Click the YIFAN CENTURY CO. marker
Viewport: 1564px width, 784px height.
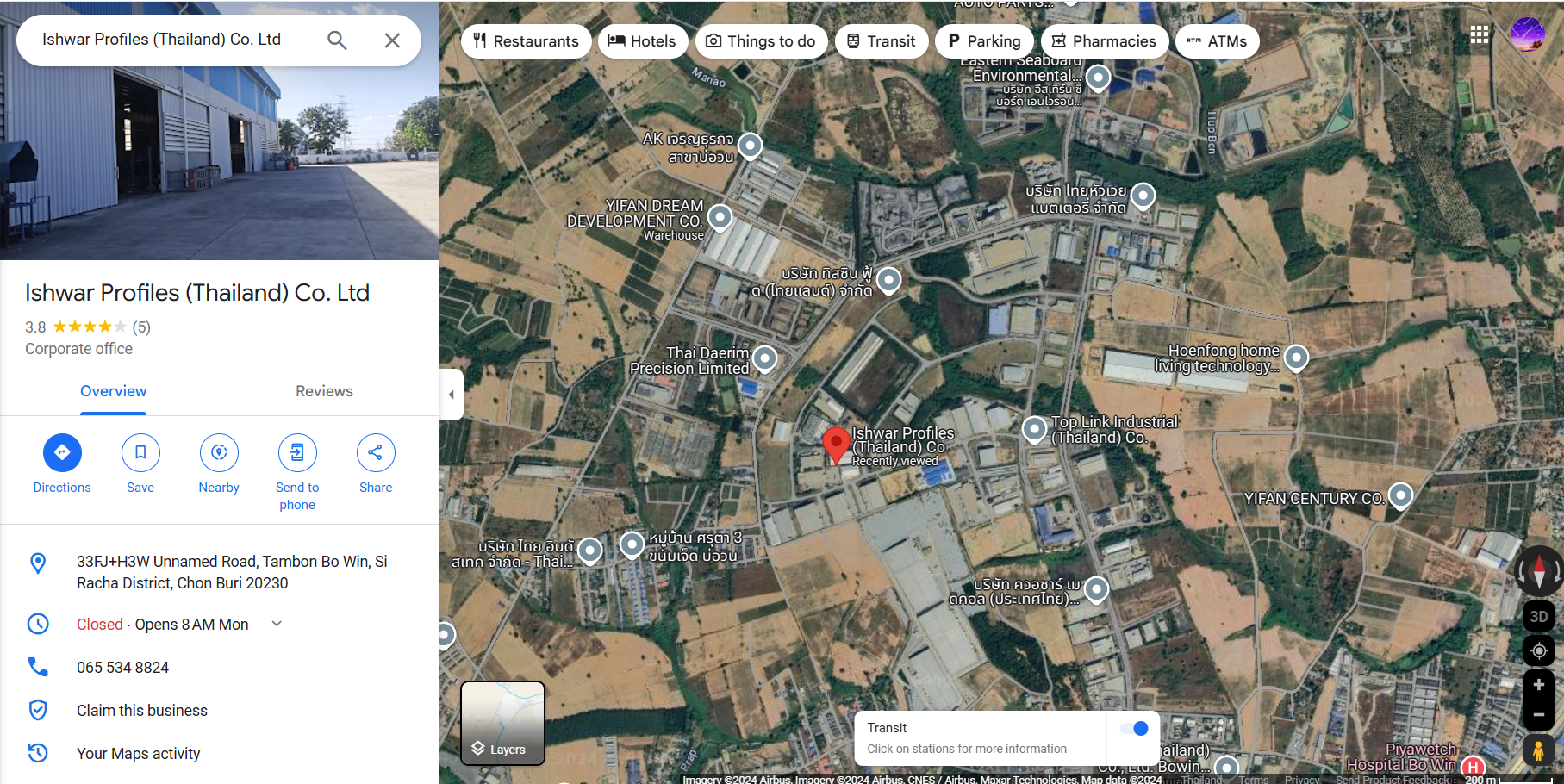click(x=1401, y=496)
